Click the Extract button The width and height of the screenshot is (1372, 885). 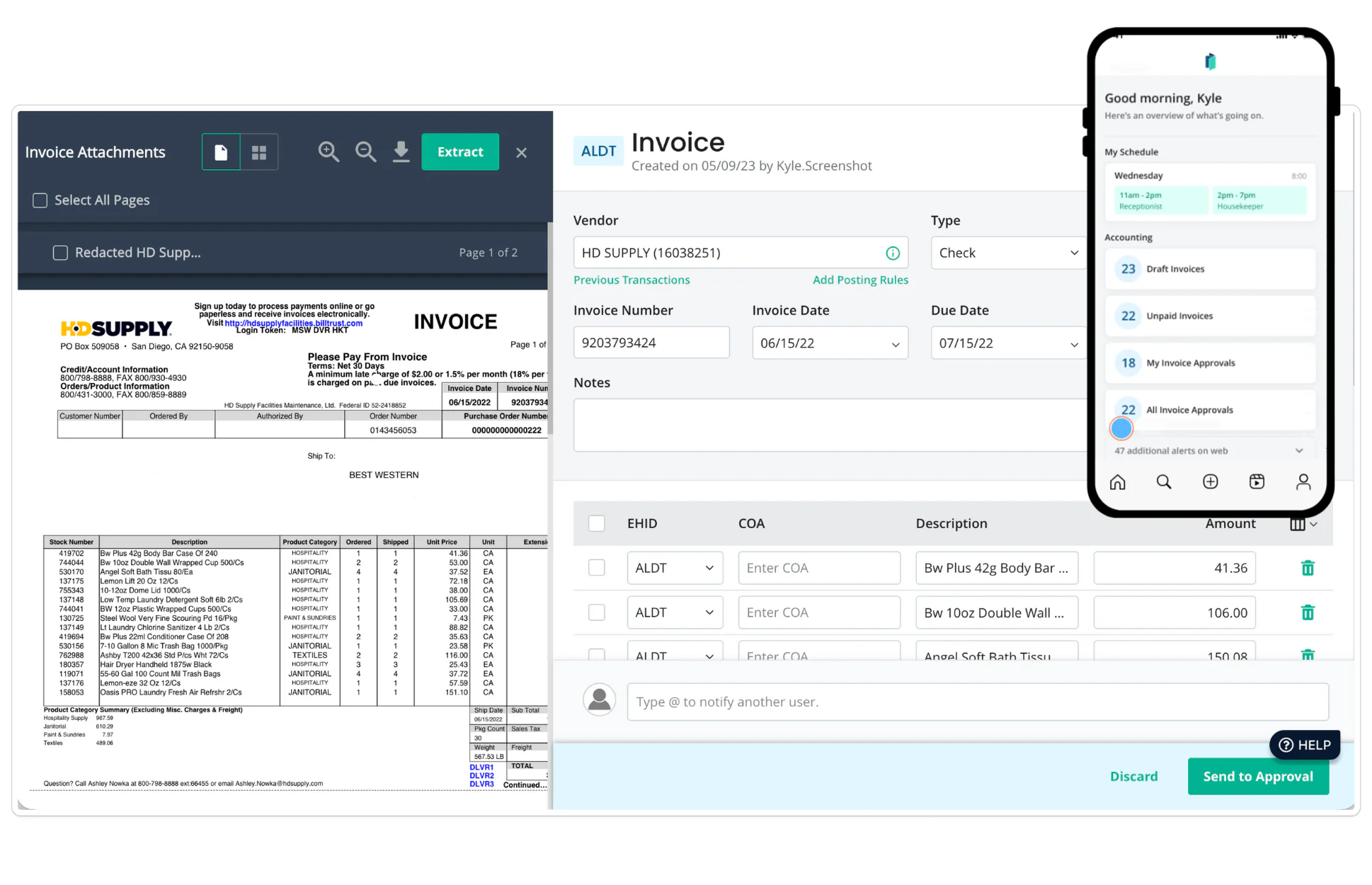pyautogui.click(x=460, y=152)
